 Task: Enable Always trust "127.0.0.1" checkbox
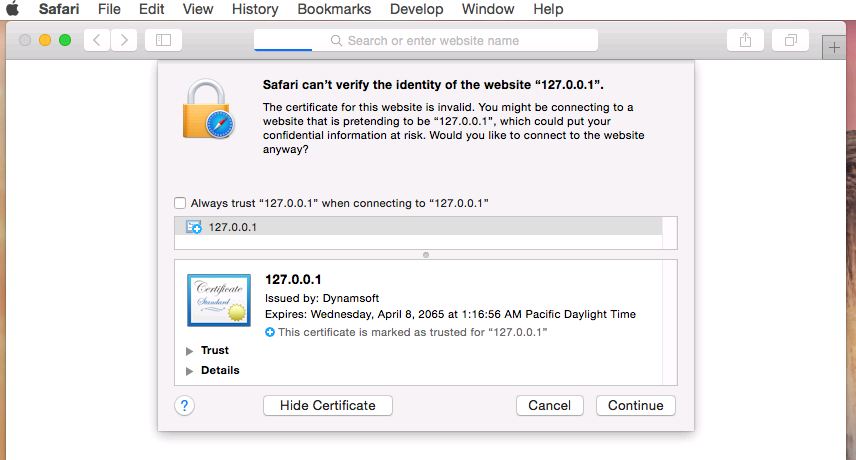tap(180, 203)
